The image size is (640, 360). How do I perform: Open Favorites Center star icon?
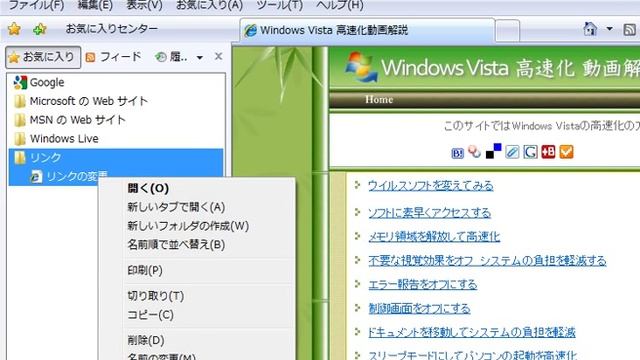point(14,29)
